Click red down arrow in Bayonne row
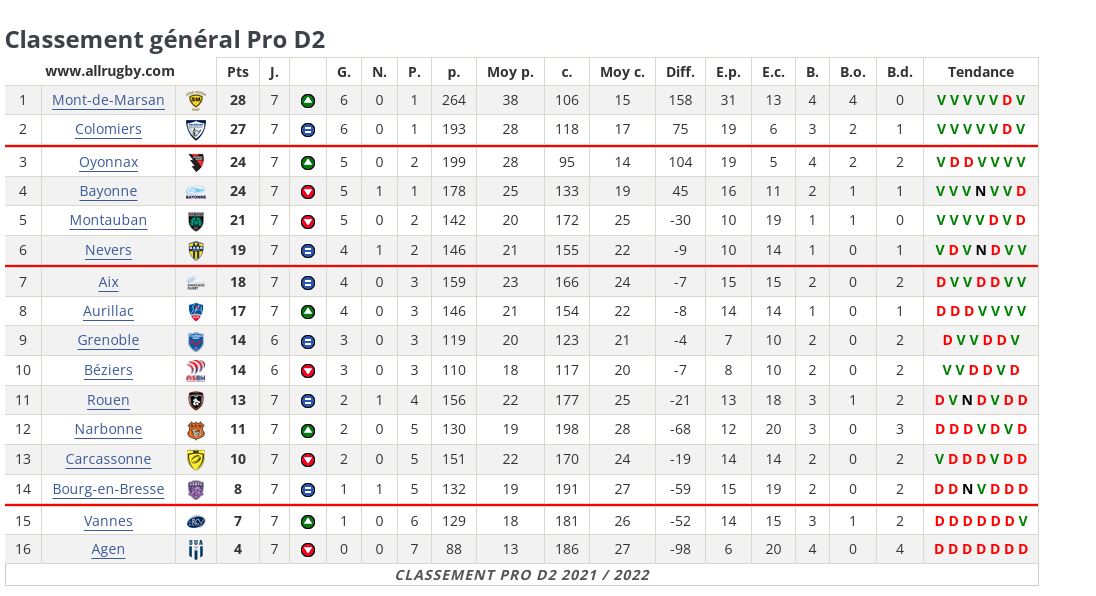Screen dimensions: 1096x596 308,191
